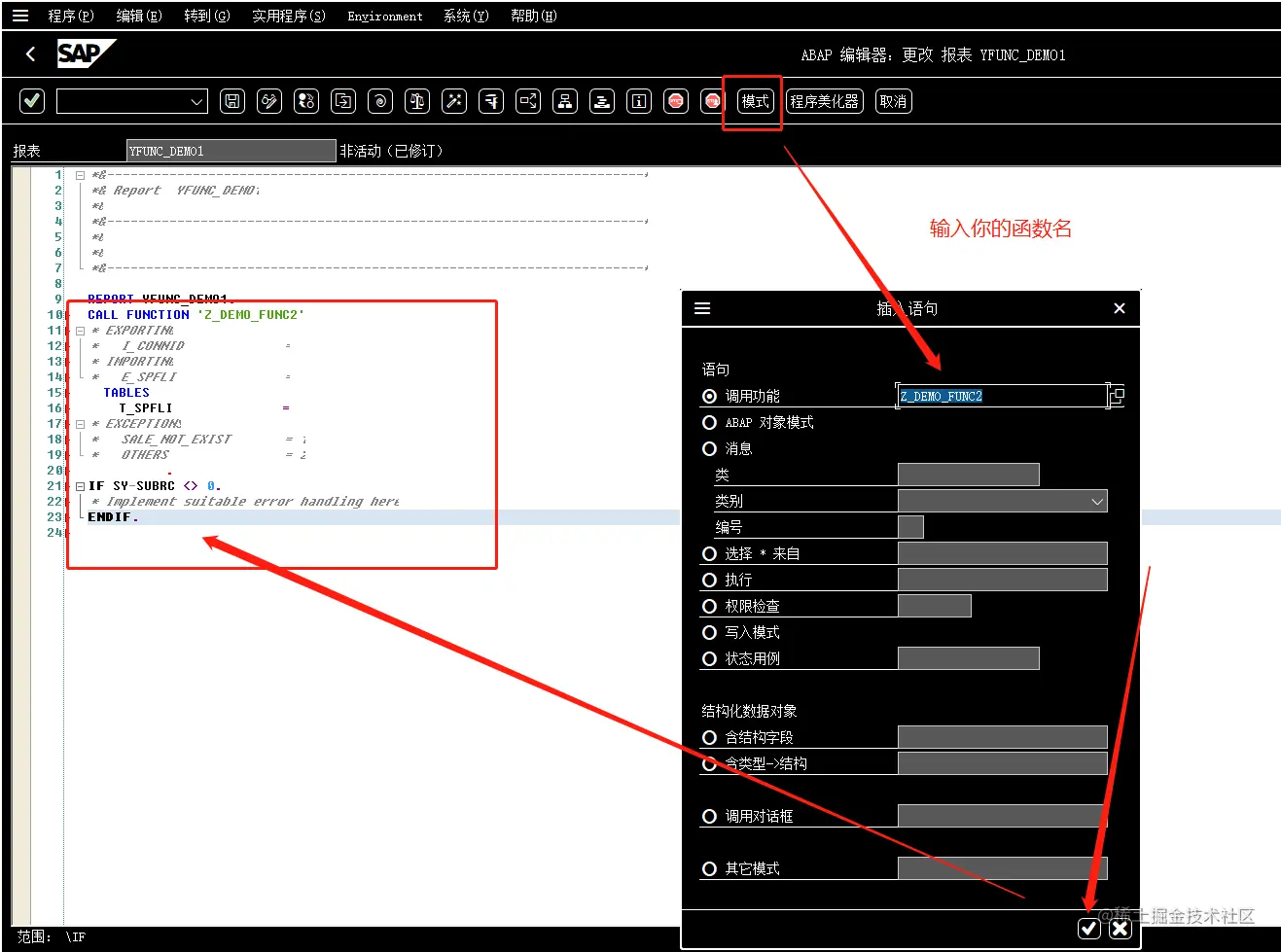
Task: Select the 调用对话框 radio button
Action: coord(709,816)
